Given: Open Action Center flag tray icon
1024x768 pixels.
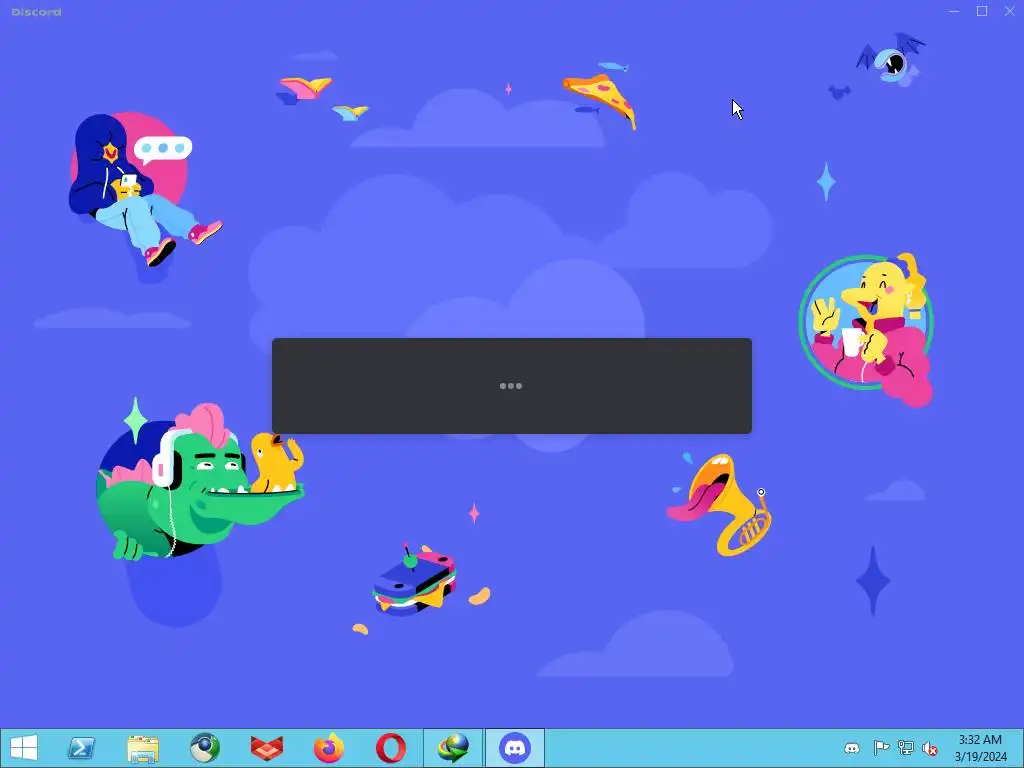Looking at the screenshot, I should pos(881,748).
